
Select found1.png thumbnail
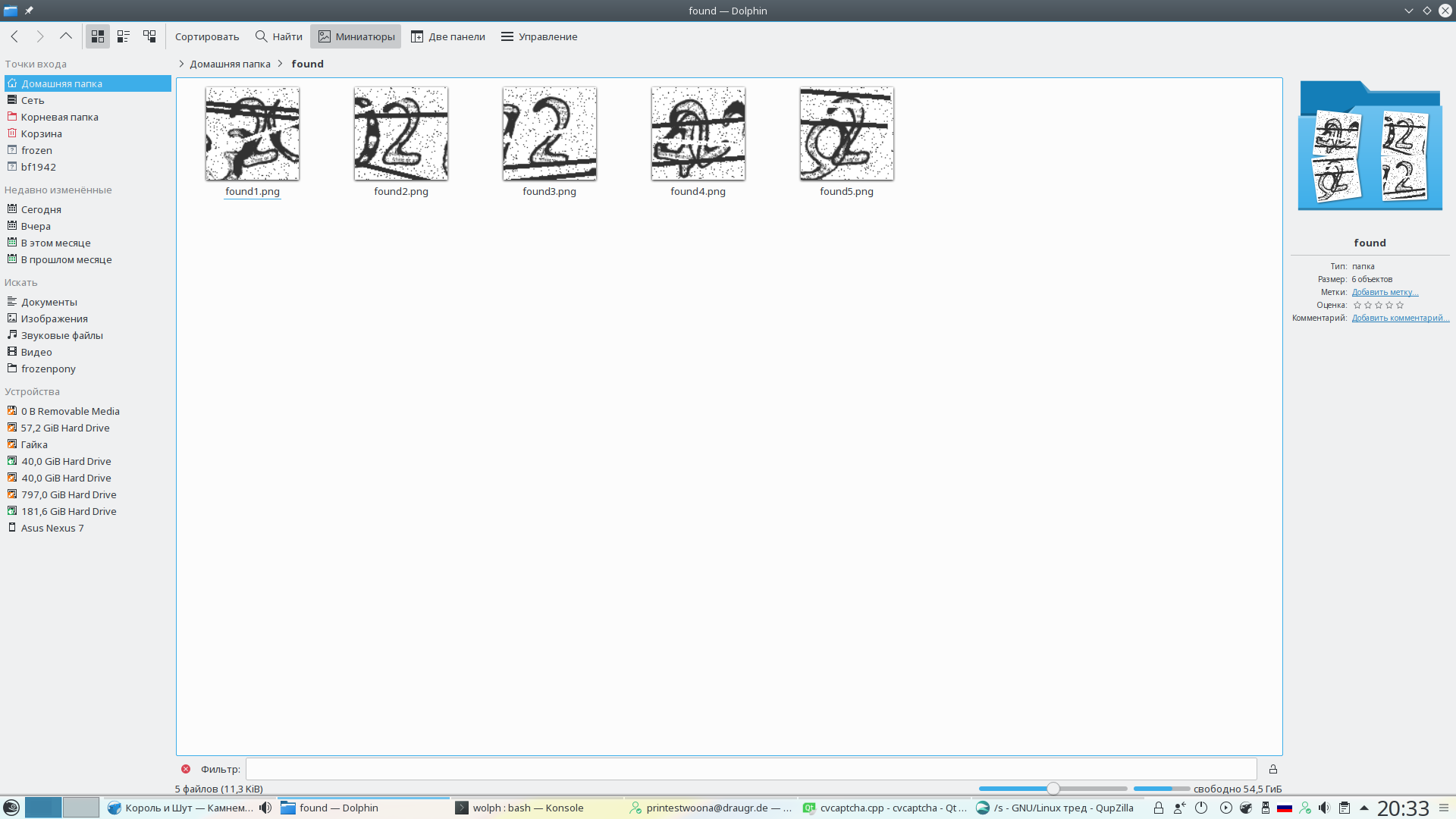click(253, 133)
